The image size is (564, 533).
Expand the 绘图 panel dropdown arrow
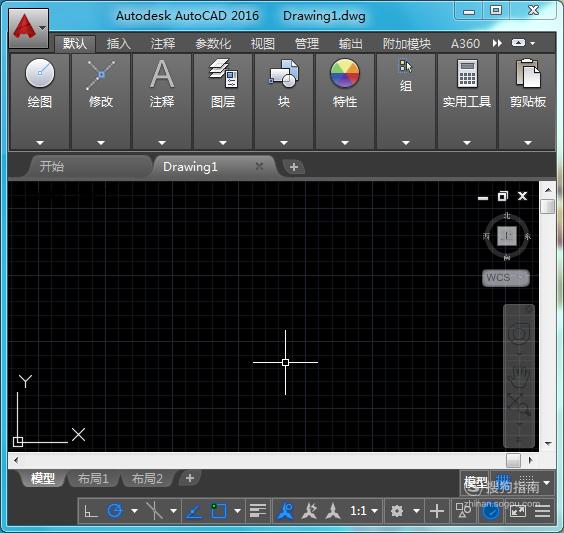point(40,143)
